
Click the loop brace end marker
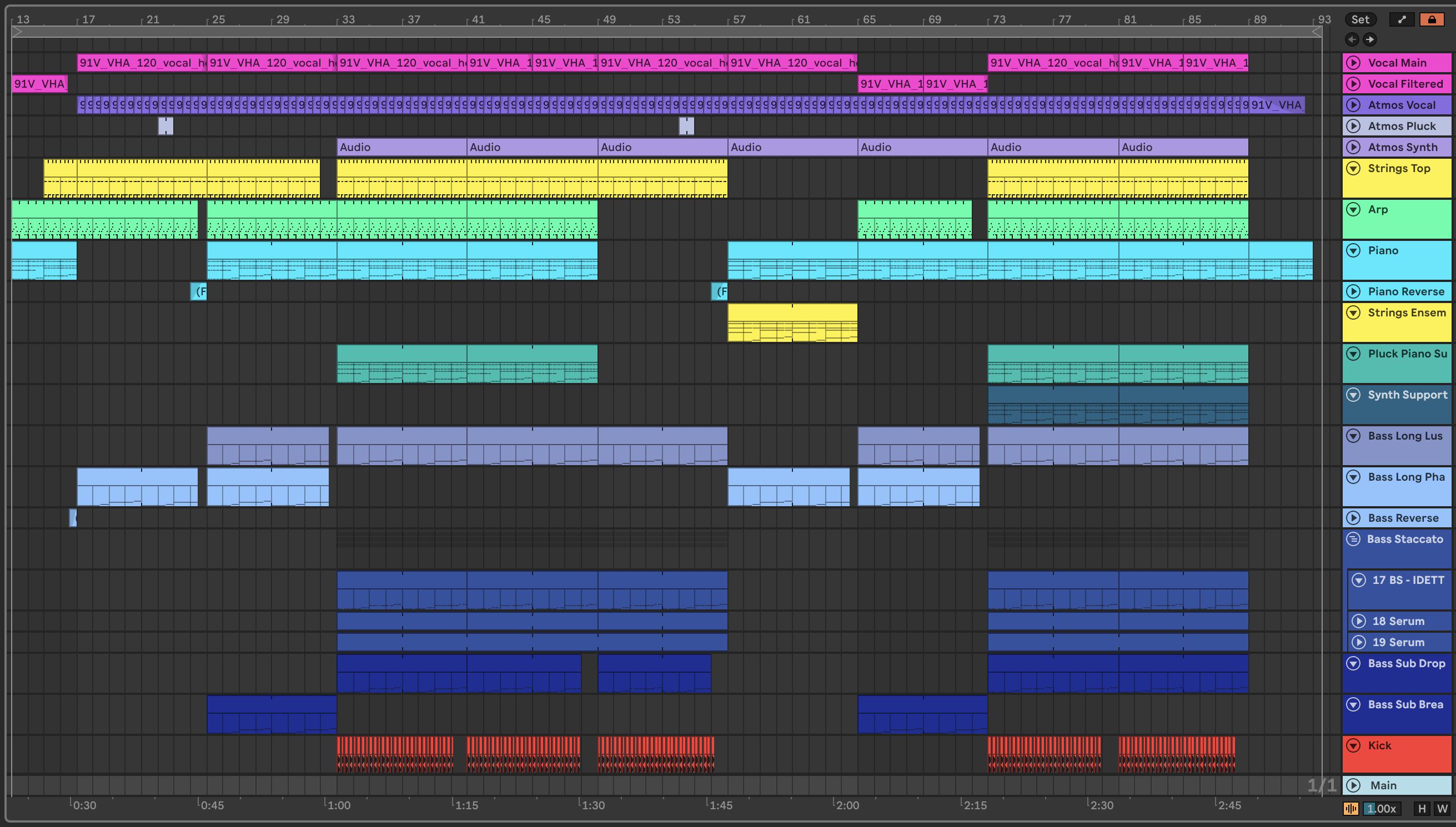[1317, 32]
